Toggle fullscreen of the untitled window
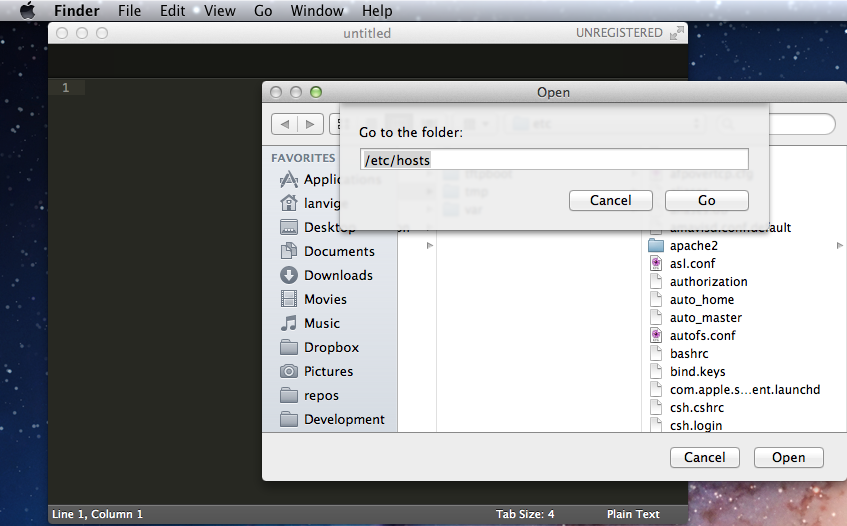 pos(676,33)
